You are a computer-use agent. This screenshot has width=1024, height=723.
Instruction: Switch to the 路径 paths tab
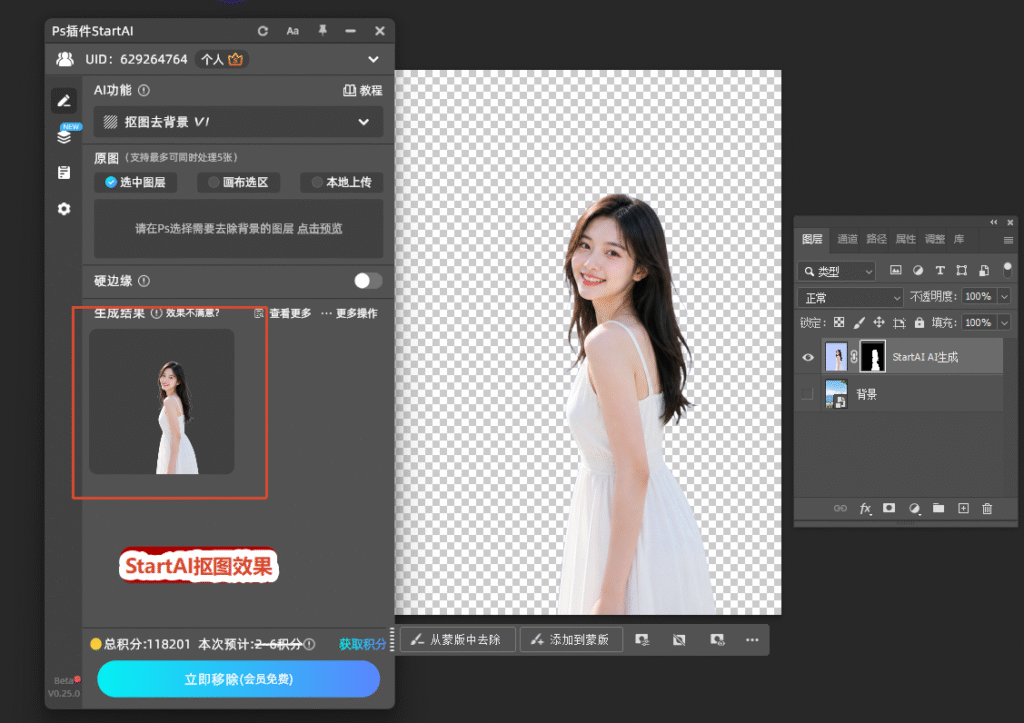tap(876, 239)
